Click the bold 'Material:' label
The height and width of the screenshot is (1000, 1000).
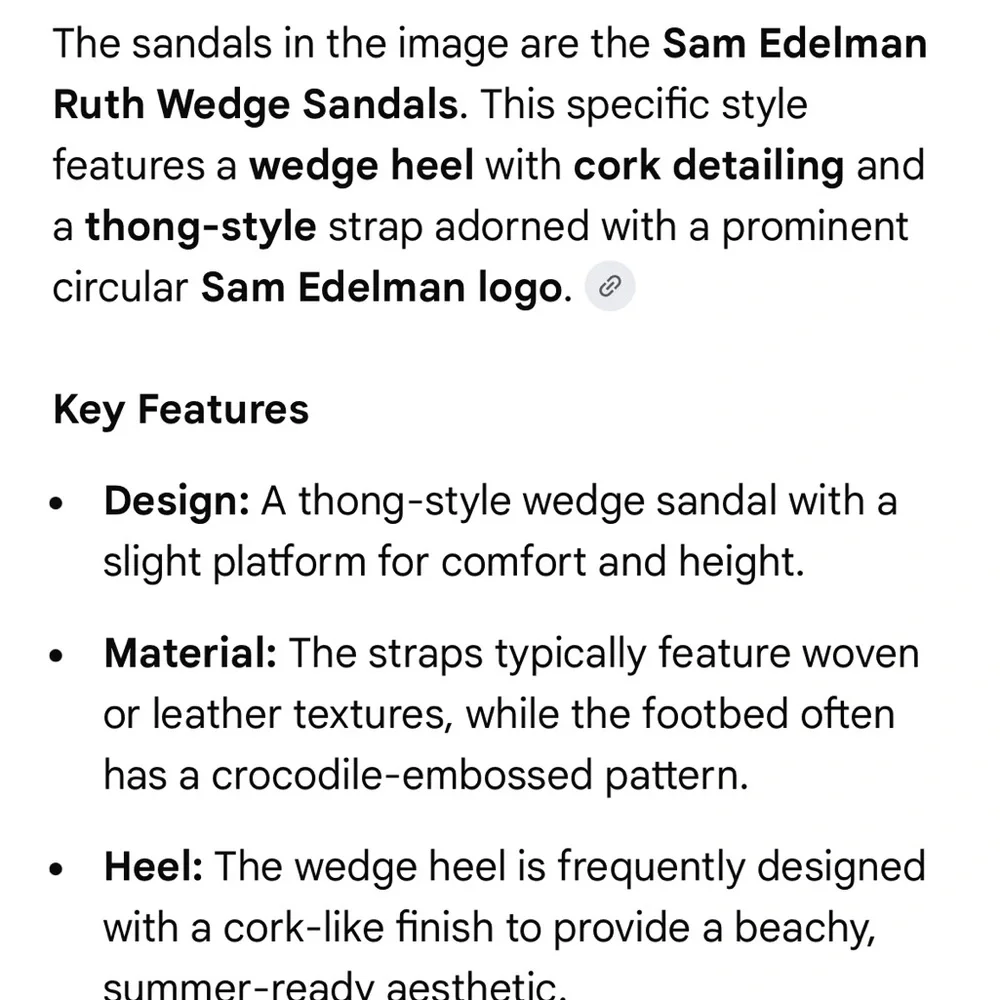[190, 654]
